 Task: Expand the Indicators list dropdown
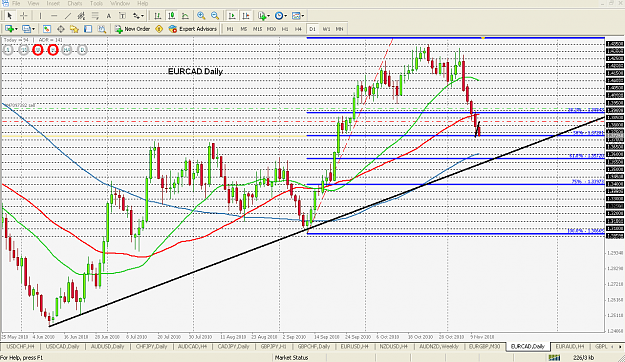pos(268,16)
